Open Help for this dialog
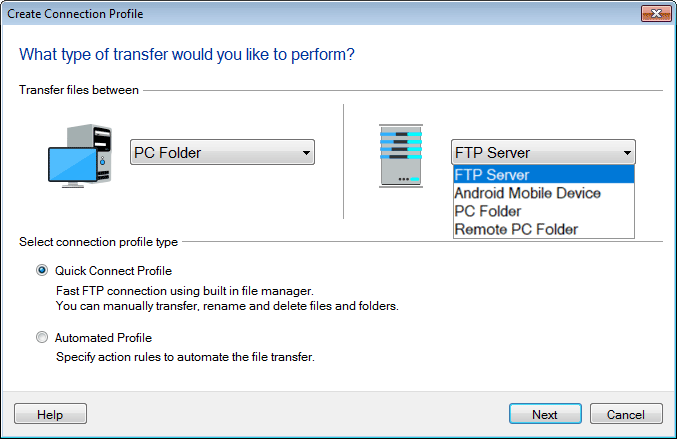Screen dimensions: 677x439 [50, 414]
